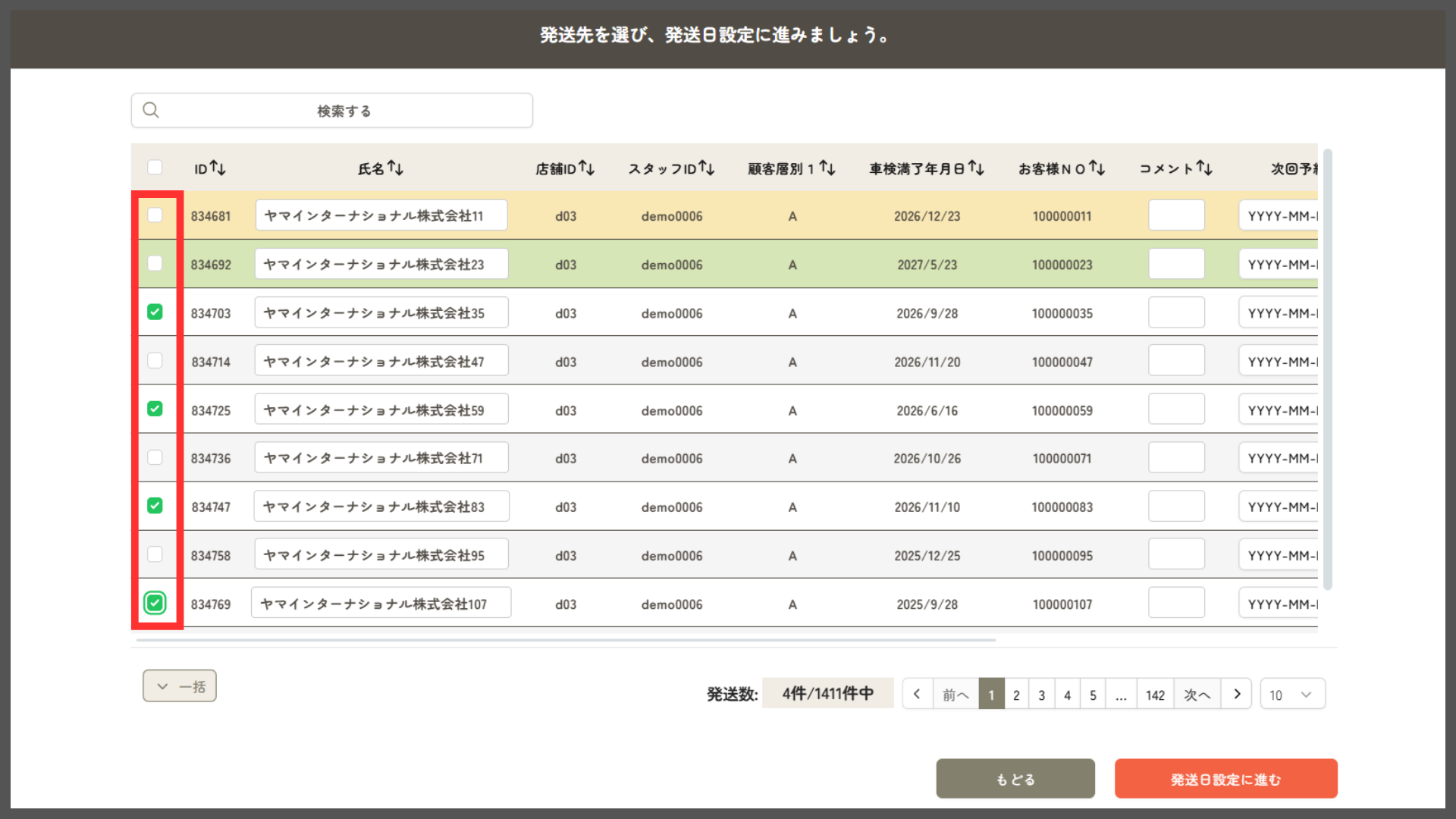Click the 発送日設定に進む button
Viewport: 1456px width, 819px height.
pos(1225,779)
